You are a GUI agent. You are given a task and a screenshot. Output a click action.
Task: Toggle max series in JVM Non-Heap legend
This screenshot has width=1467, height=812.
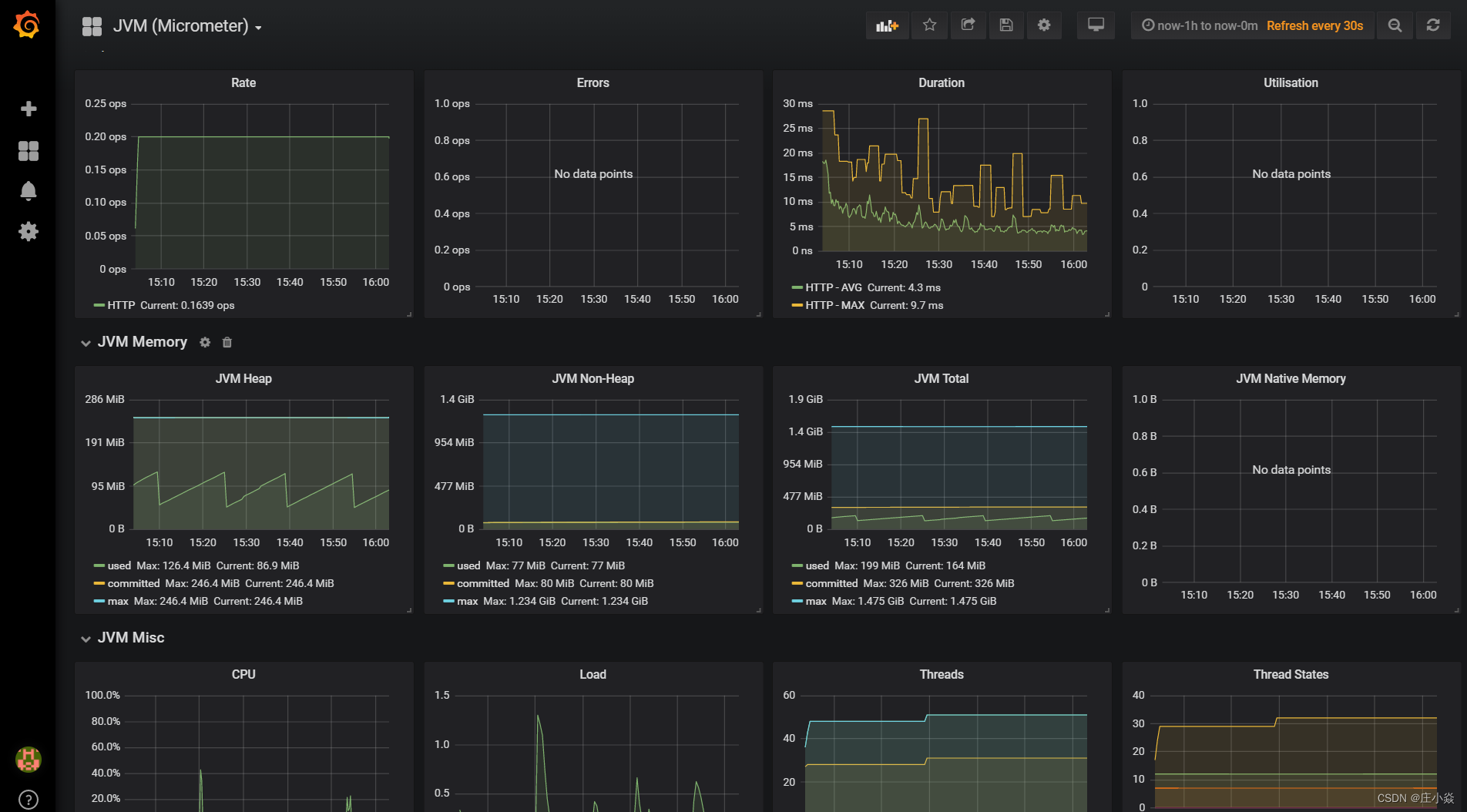[x=468, y=601]
